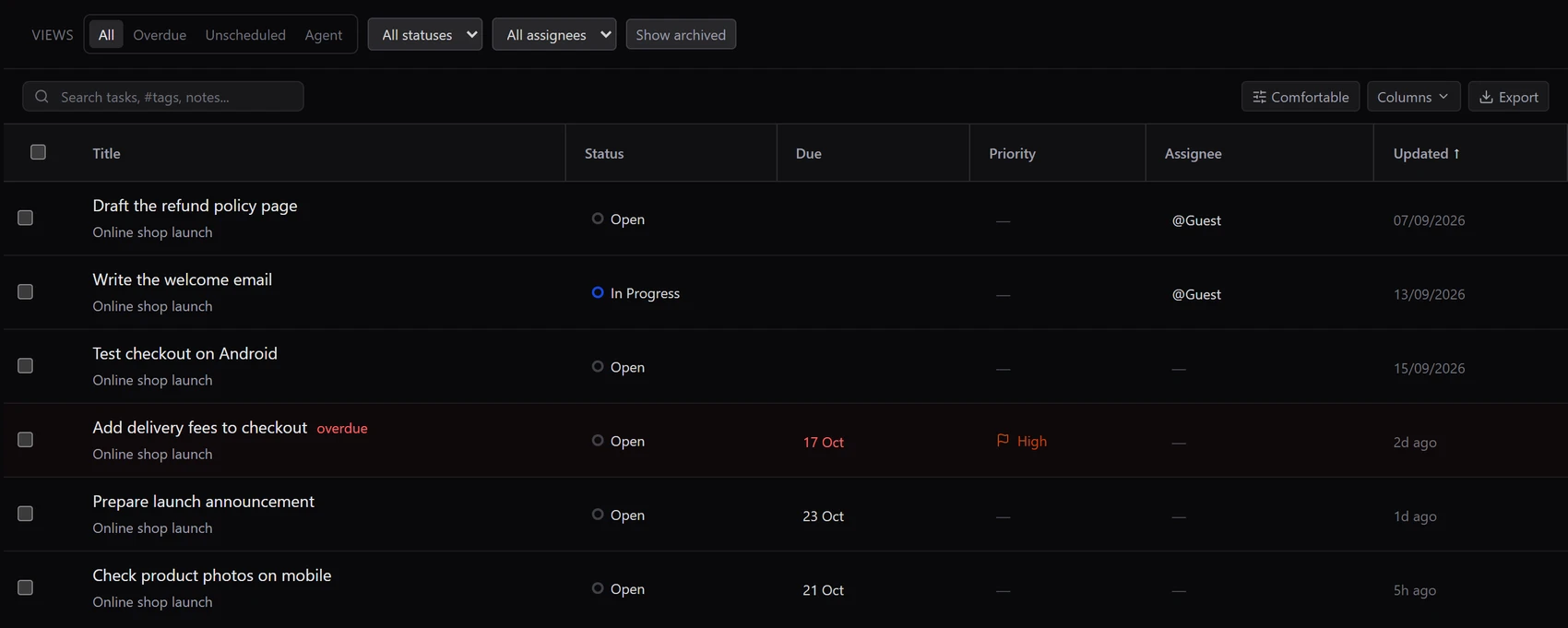
Task: Open the All statuses dropdown
Action: click(x=425, y=35)
